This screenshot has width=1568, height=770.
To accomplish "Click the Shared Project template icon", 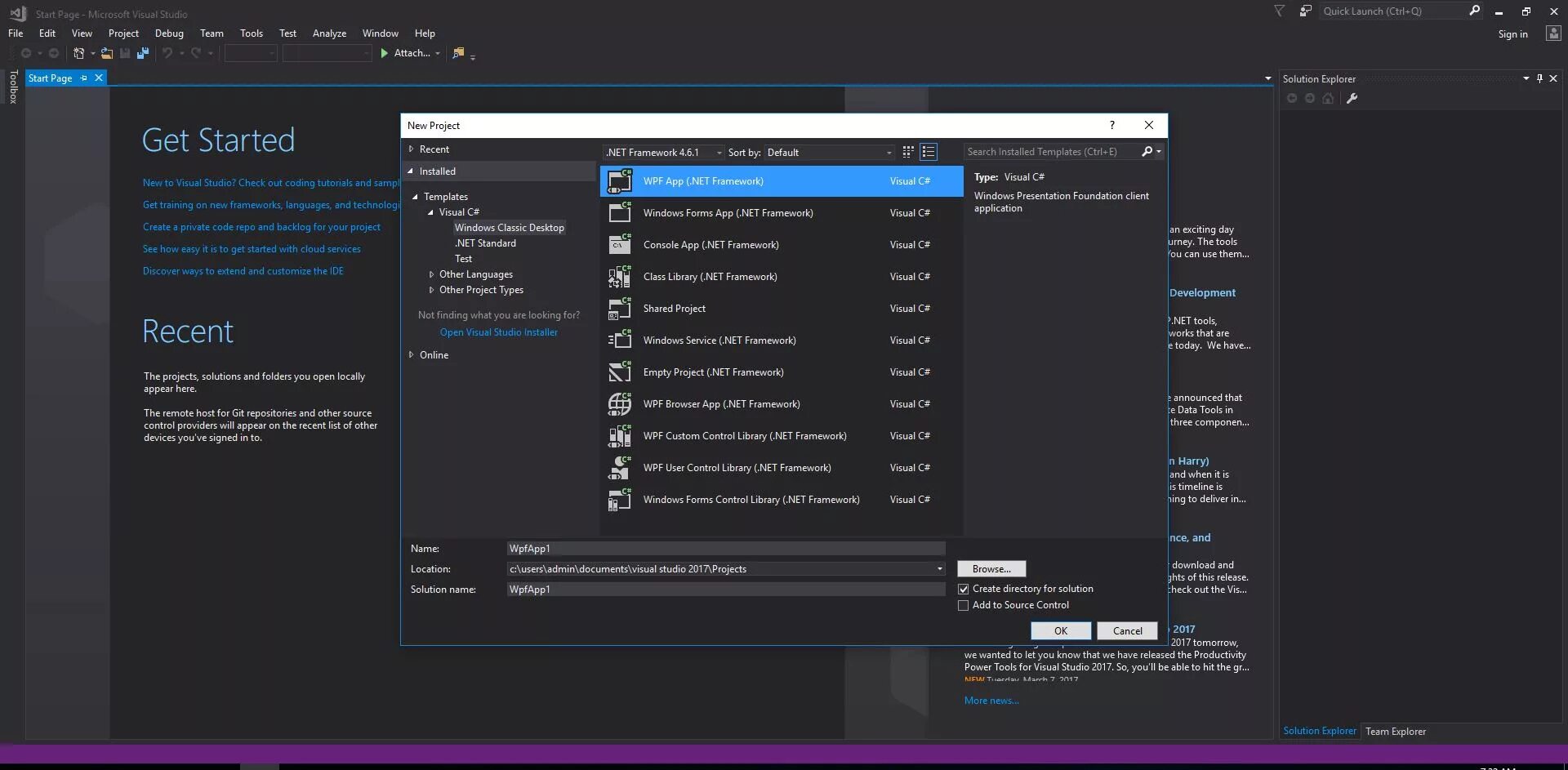I will pos(620,309).
